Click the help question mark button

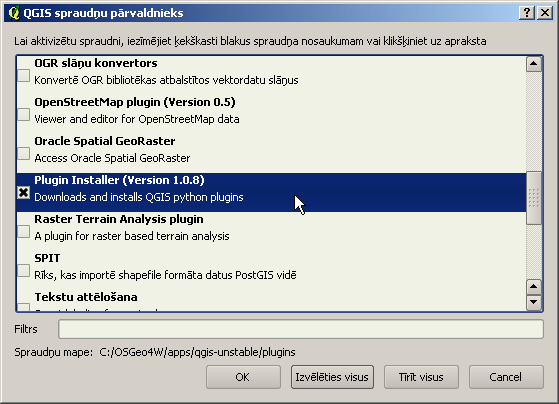tap(527, 13)
